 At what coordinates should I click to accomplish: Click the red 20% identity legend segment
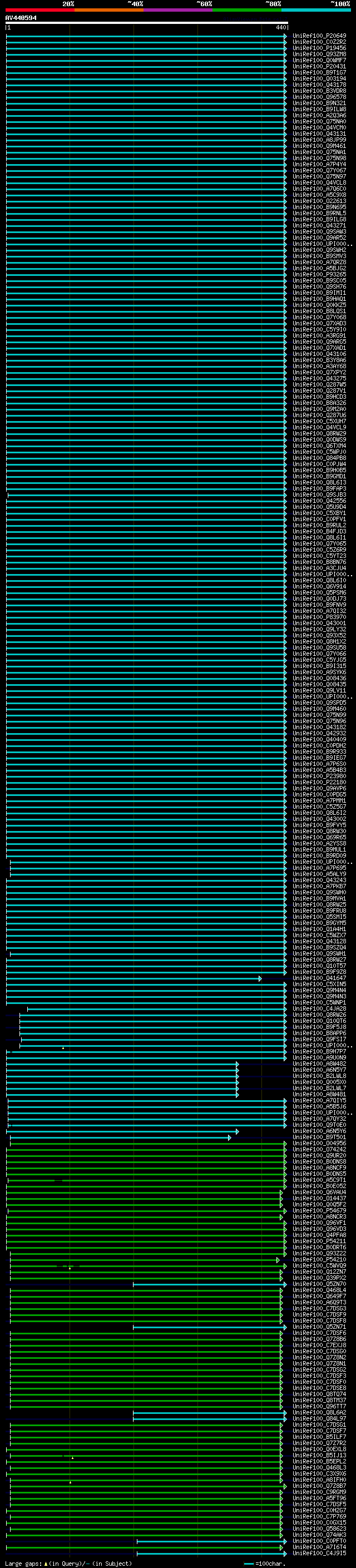coord(39,10)
